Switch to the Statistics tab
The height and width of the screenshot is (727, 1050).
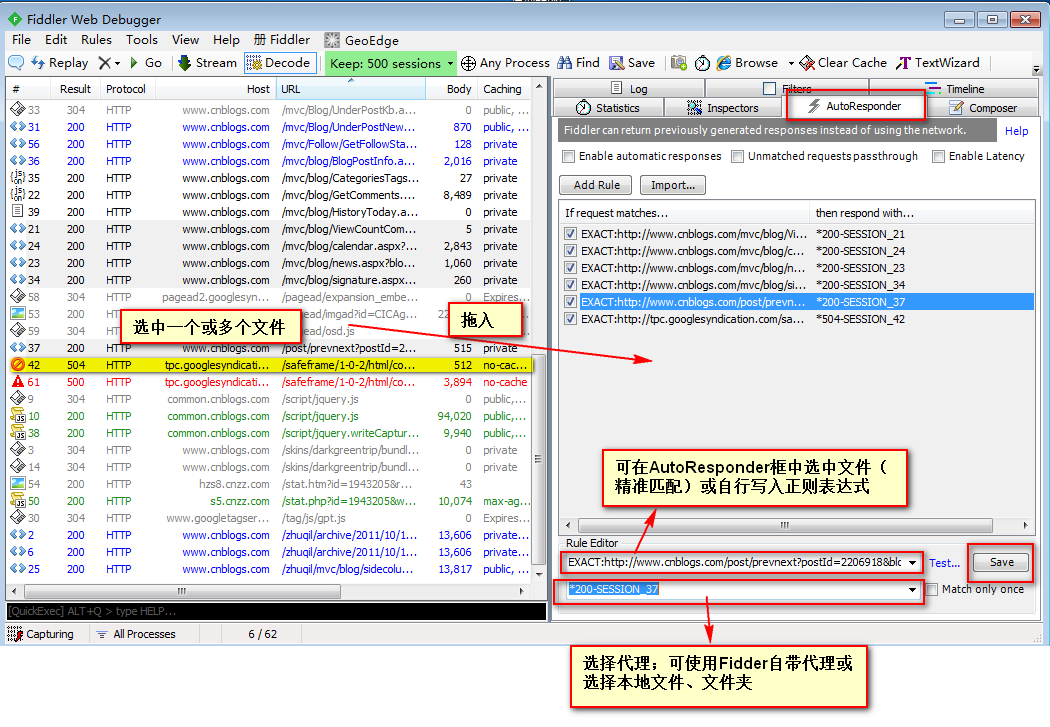coord(608,108)
